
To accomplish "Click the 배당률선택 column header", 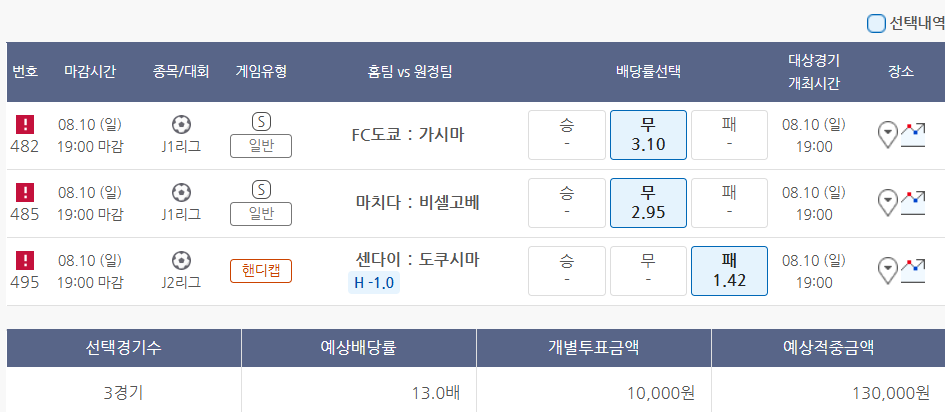I will tap(648, 71).
